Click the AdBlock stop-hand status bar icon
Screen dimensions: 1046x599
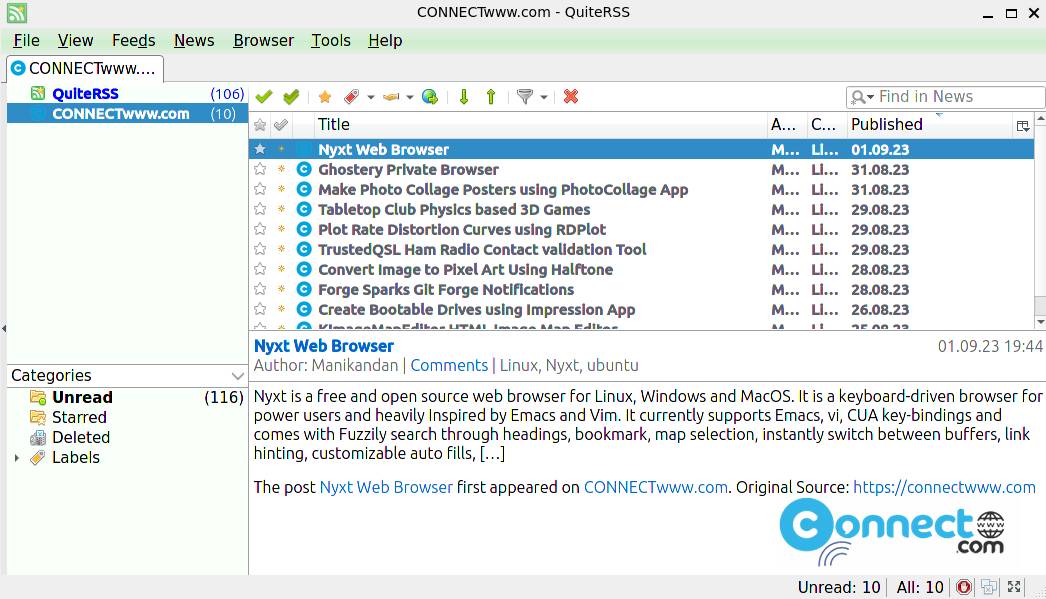[963, 587]
